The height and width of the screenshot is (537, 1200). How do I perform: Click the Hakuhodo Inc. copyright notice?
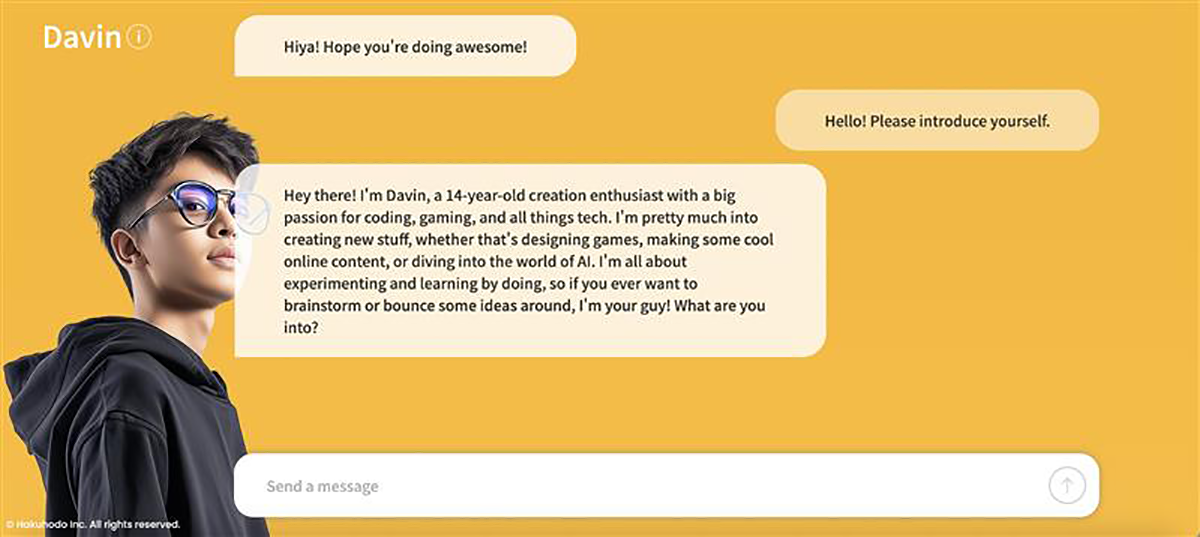(93, 524)
